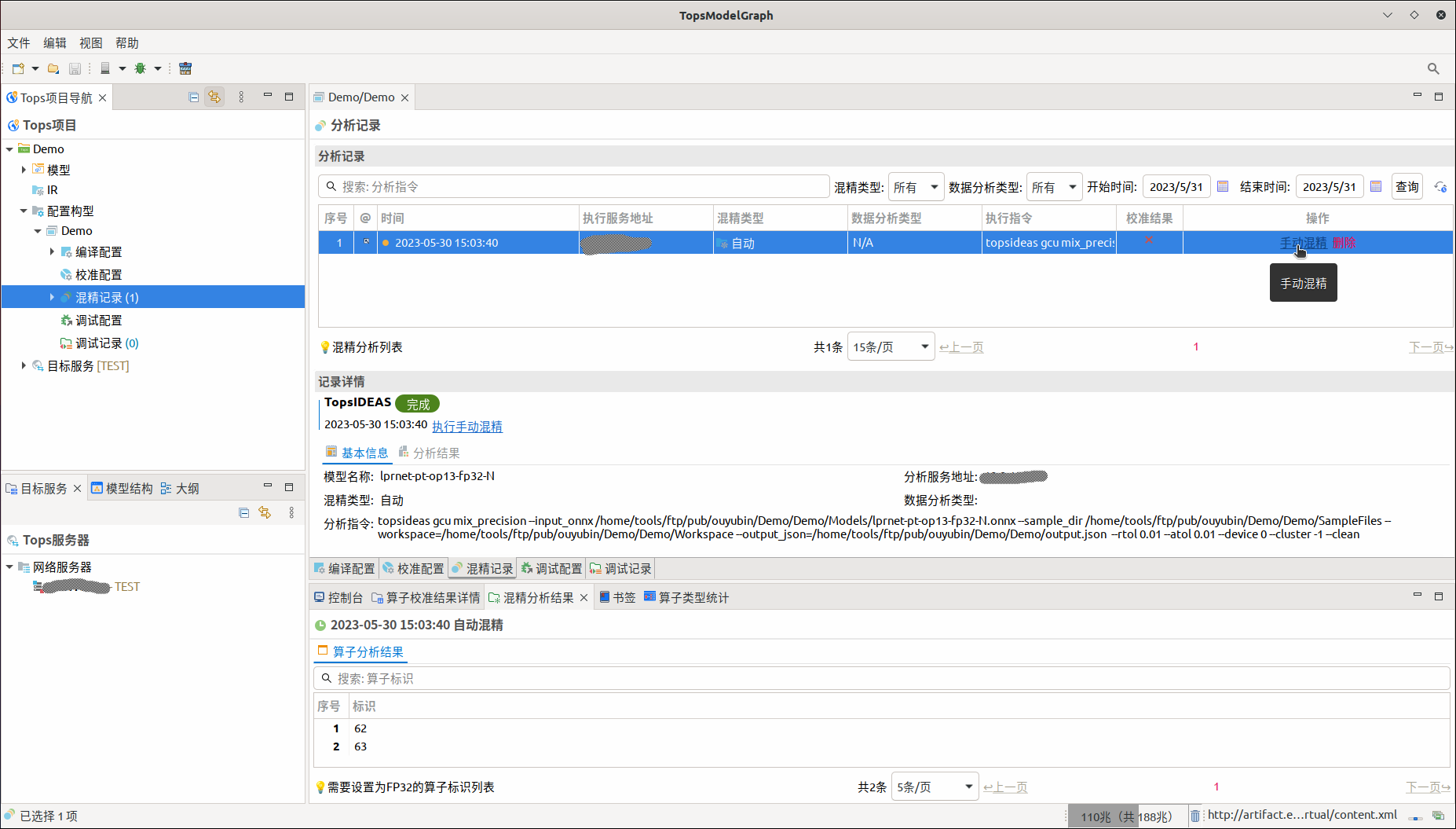This screenshot has width=1456, height=829.
Task: Minimize the bottom results panel
Action: pyautogui.click(x=1418, y=596)
